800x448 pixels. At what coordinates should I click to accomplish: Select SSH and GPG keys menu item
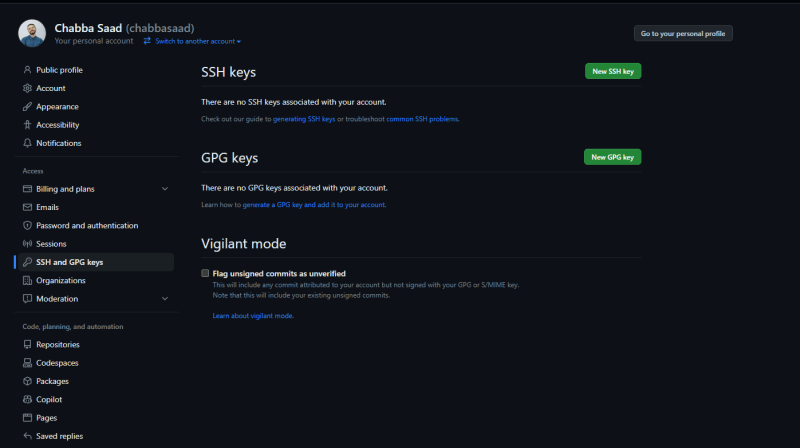tap(94, 262)
